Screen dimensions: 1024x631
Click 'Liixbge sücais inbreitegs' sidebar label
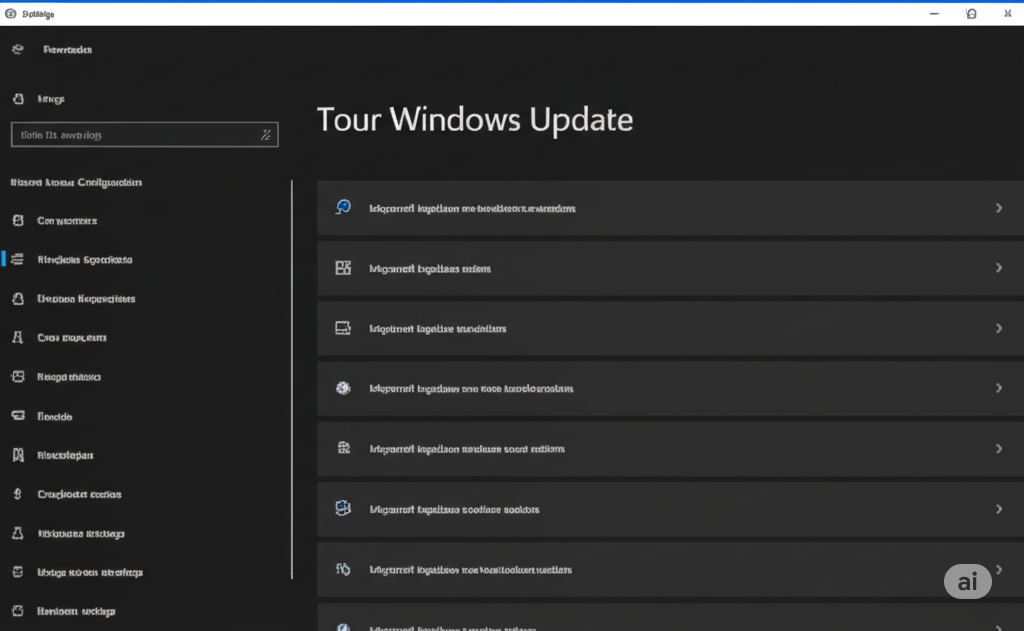[x=89, y=572]
